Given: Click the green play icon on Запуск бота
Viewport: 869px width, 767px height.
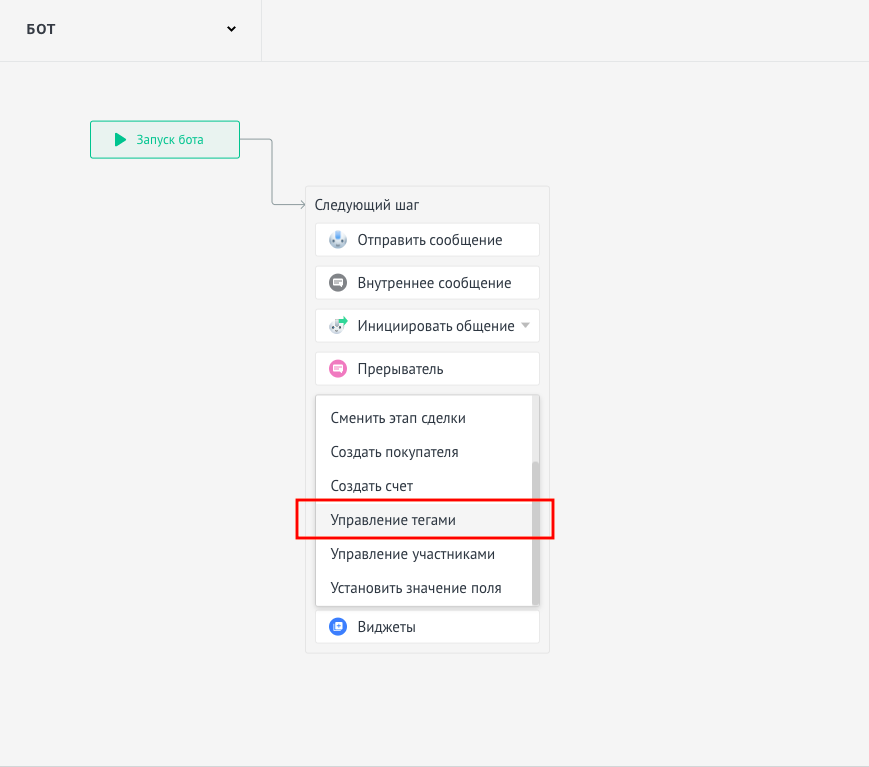Looking at the screenshot, I should coord(120,139).
